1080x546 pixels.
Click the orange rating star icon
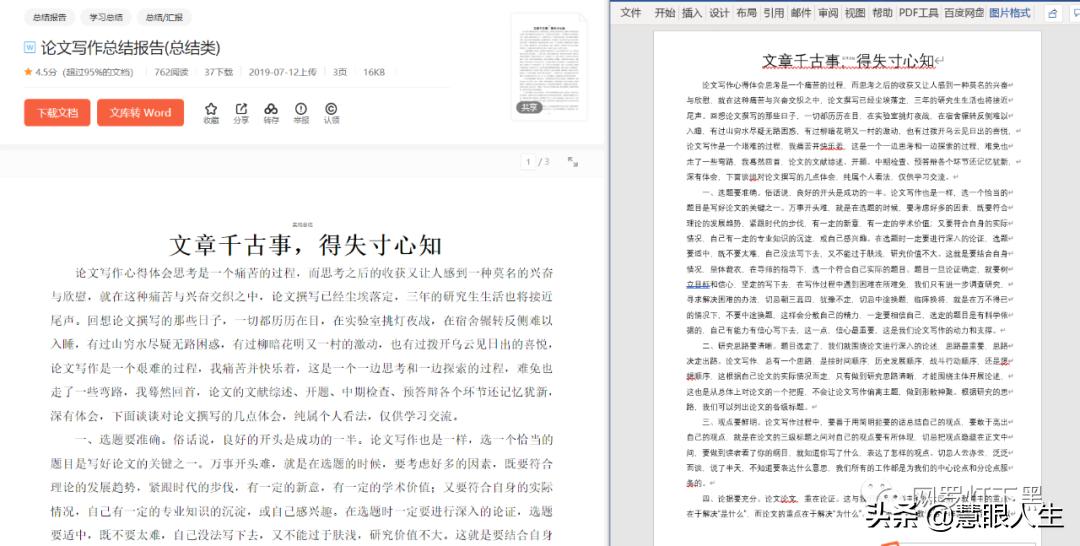click(x=28, y=72)
